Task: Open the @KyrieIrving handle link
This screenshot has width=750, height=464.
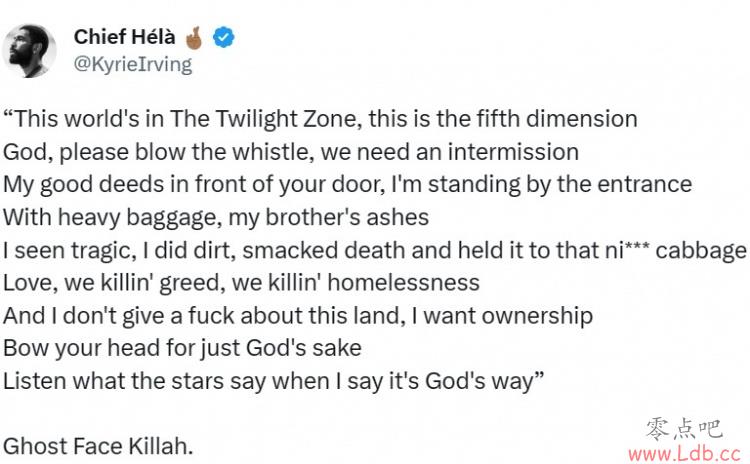Action: 132,64
